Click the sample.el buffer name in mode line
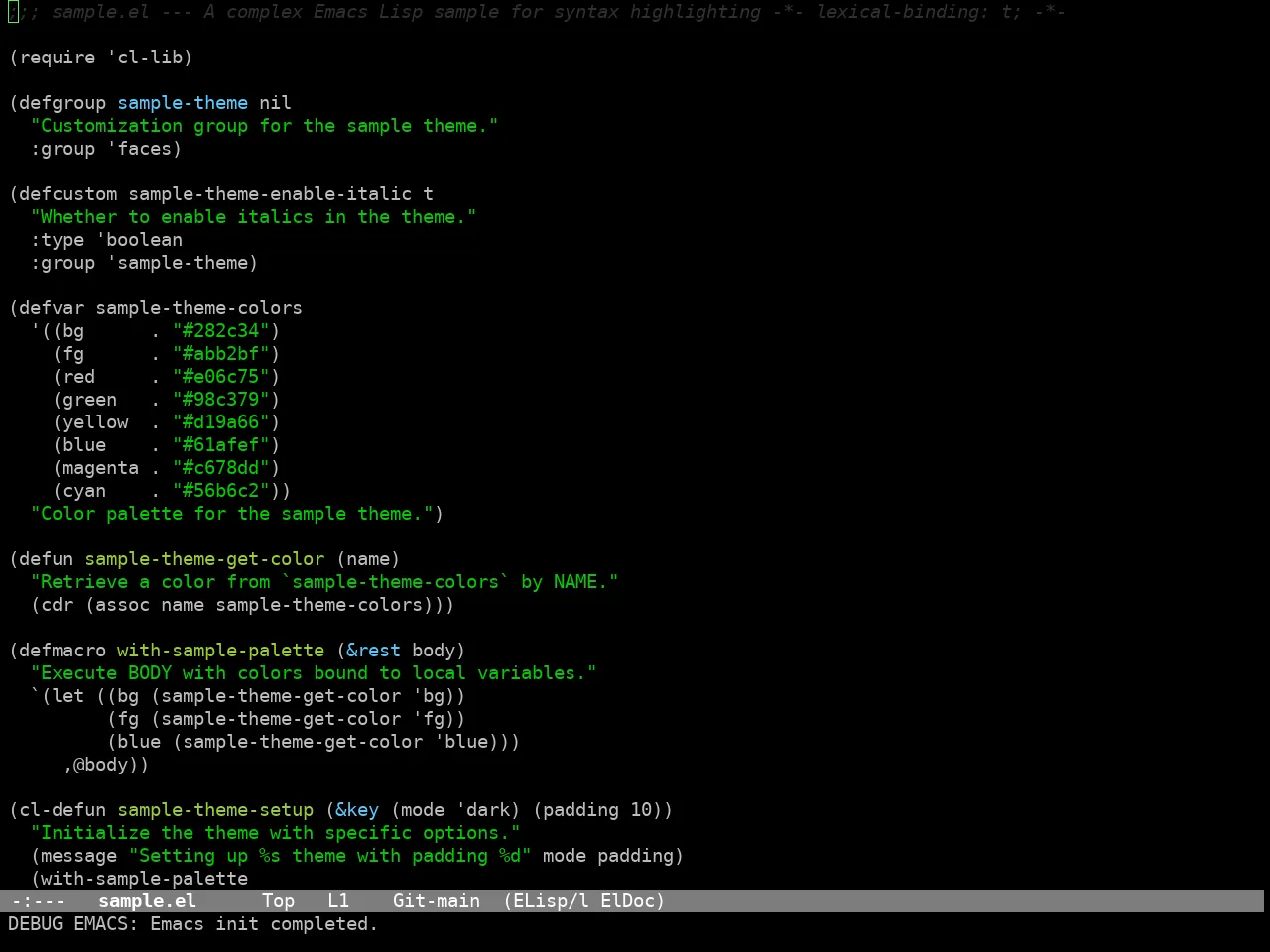 coord(147,900)
